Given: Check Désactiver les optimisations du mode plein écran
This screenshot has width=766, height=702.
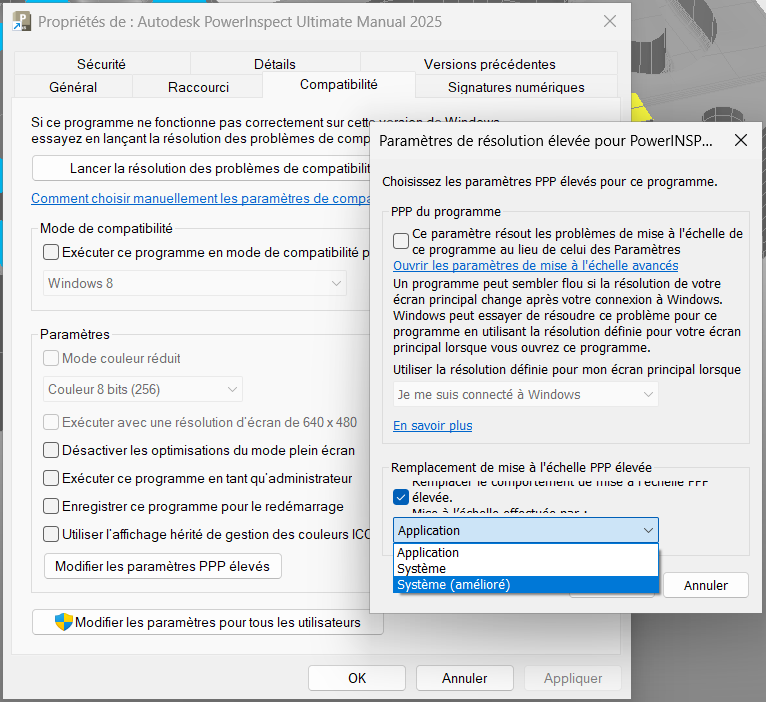Looking at the screenshot, I should point(51,450).
